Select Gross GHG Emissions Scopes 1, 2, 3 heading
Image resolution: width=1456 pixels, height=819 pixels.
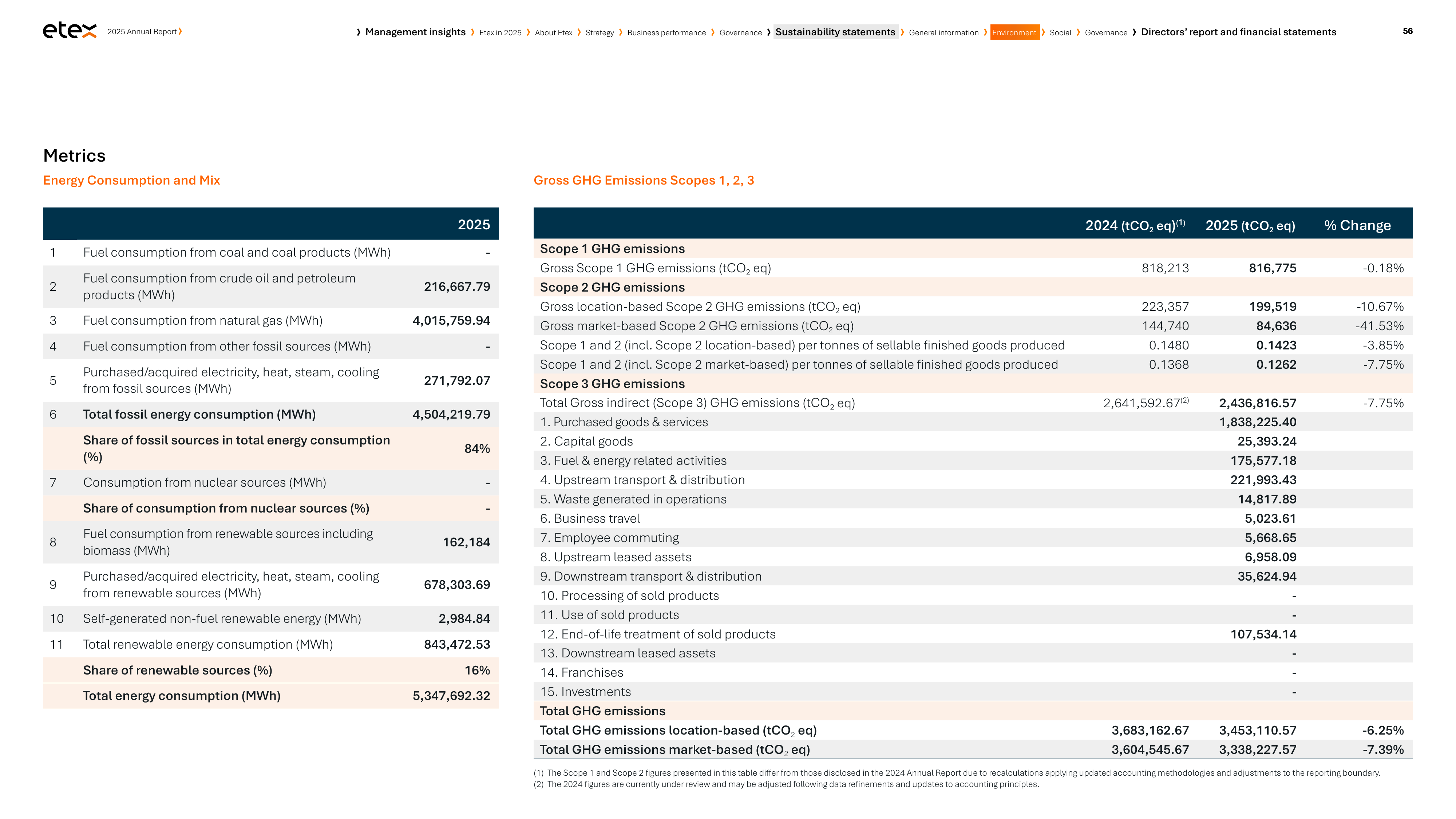(644, 180)
